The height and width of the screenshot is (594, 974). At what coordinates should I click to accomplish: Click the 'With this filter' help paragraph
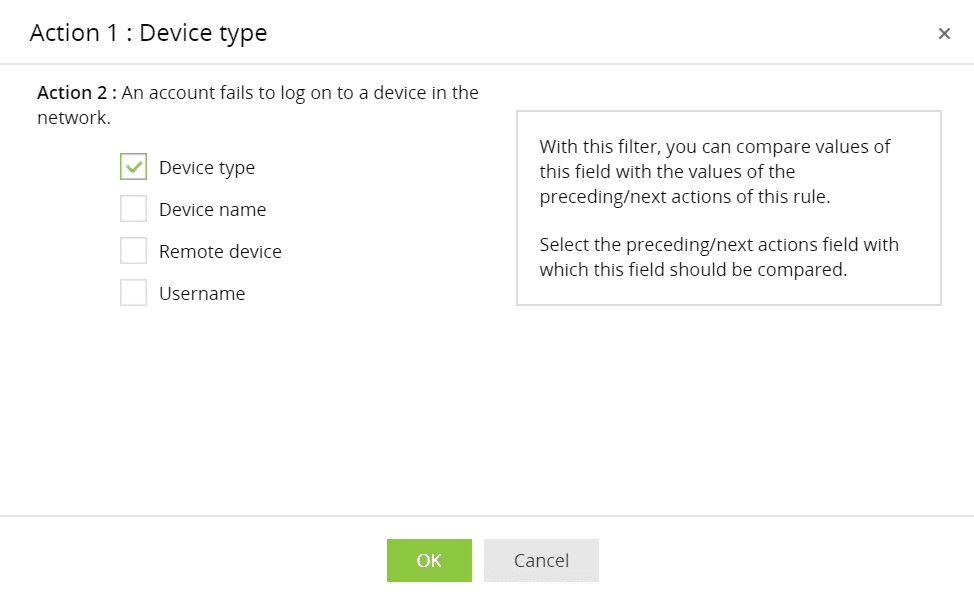(714, 171)
